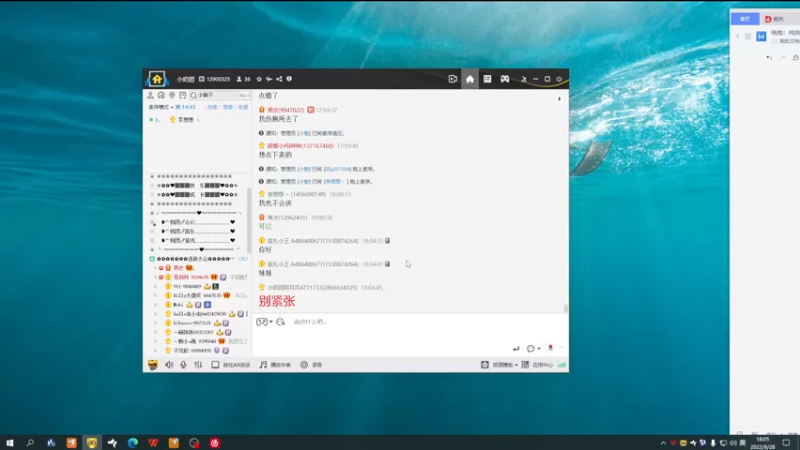Click the scroll-to-bottom arrow in chat
This screenshot has height=450, width=800.
[x=559, y=99]
